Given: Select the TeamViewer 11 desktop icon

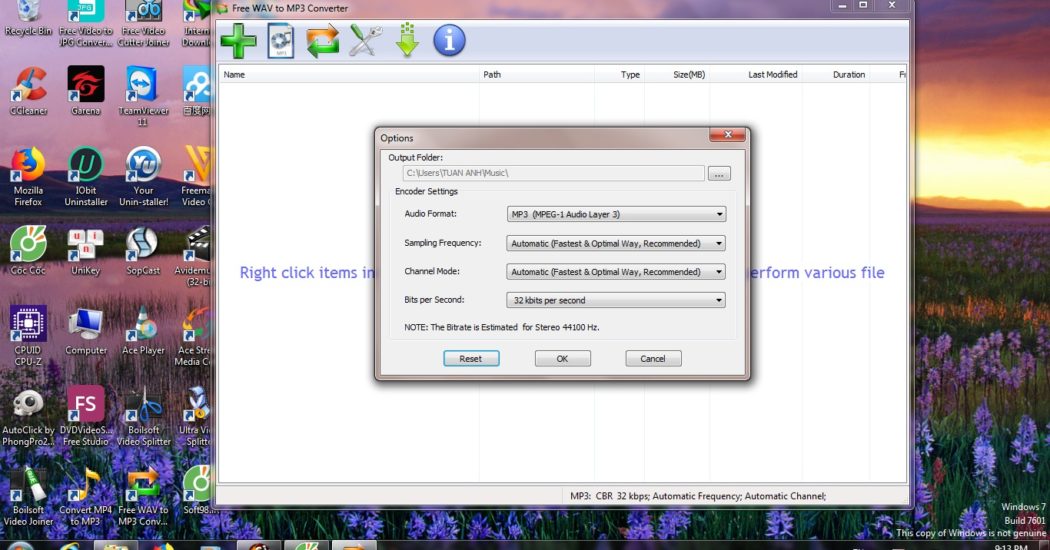Looking at the screenshot, I should pos(143,96).
